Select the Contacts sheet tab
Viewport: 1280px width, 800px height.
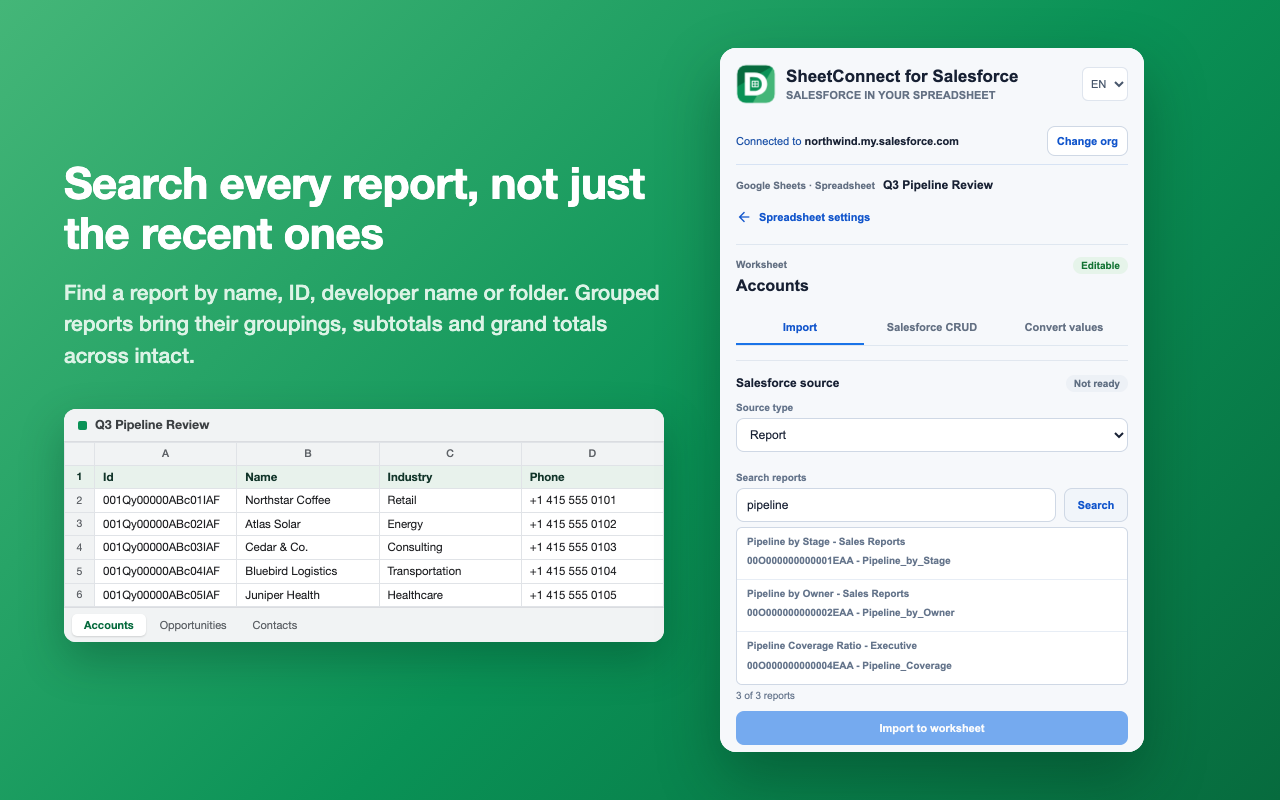tap(275, 625)
